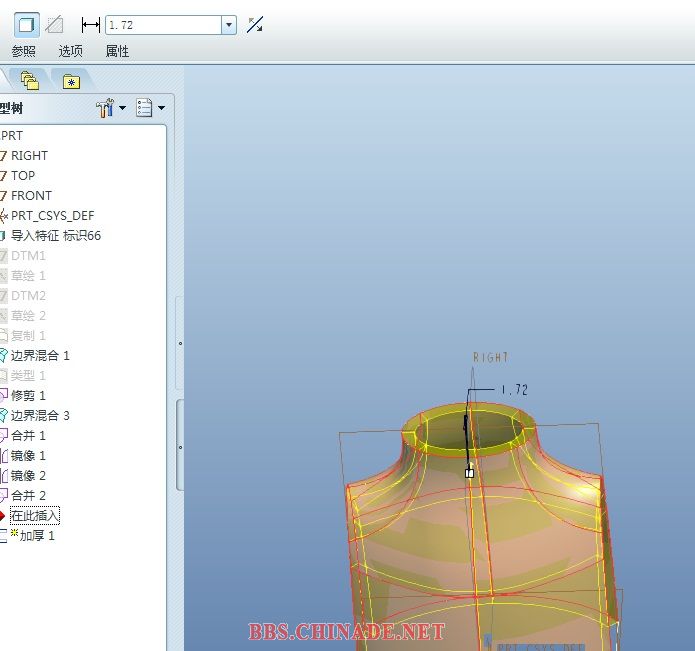The image size is (695, 651).
Task: Click the thickness dimension symbol icon
Action: [x=91, y=25]
